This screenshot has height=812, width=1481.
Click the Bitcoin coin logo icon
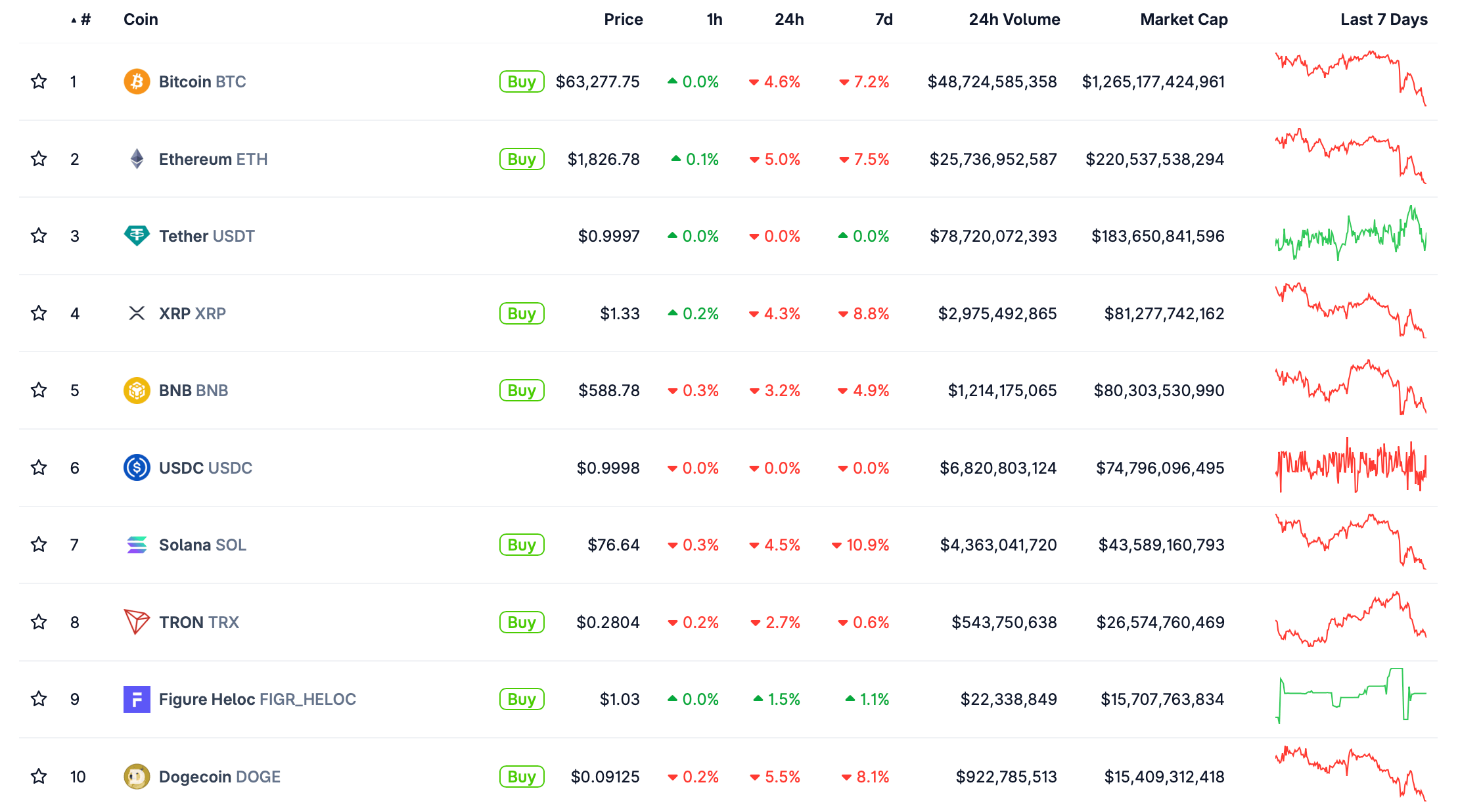coord(137,81)
